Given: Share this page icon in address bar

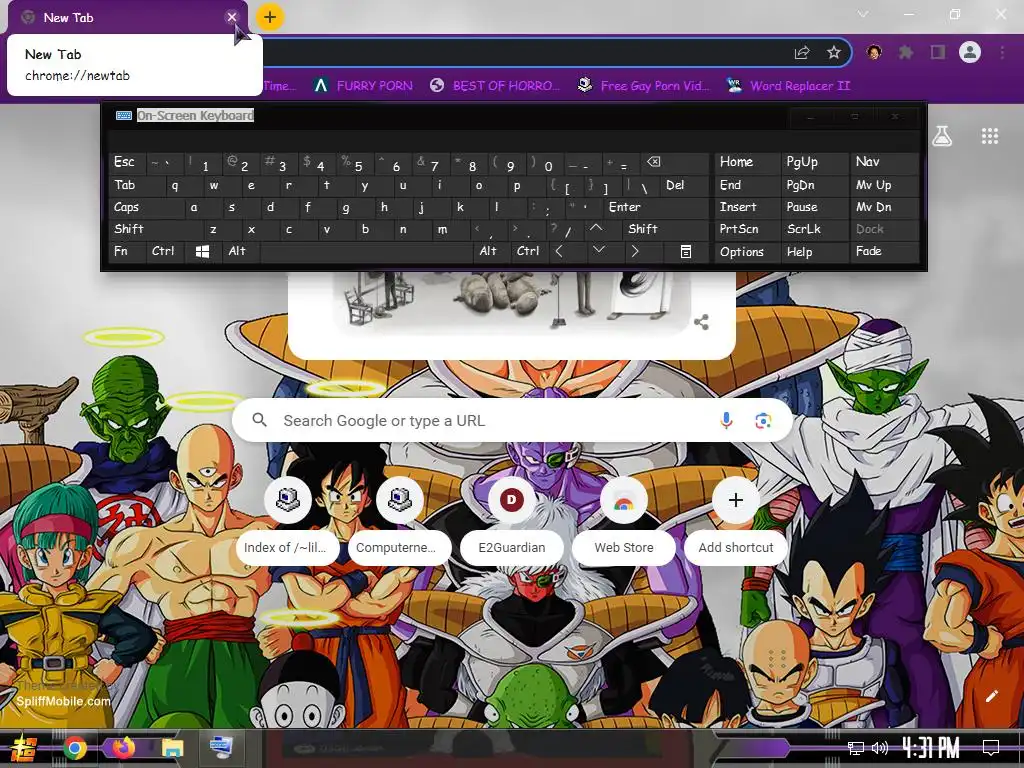Looking at the screenshot, I should point(802,53).
